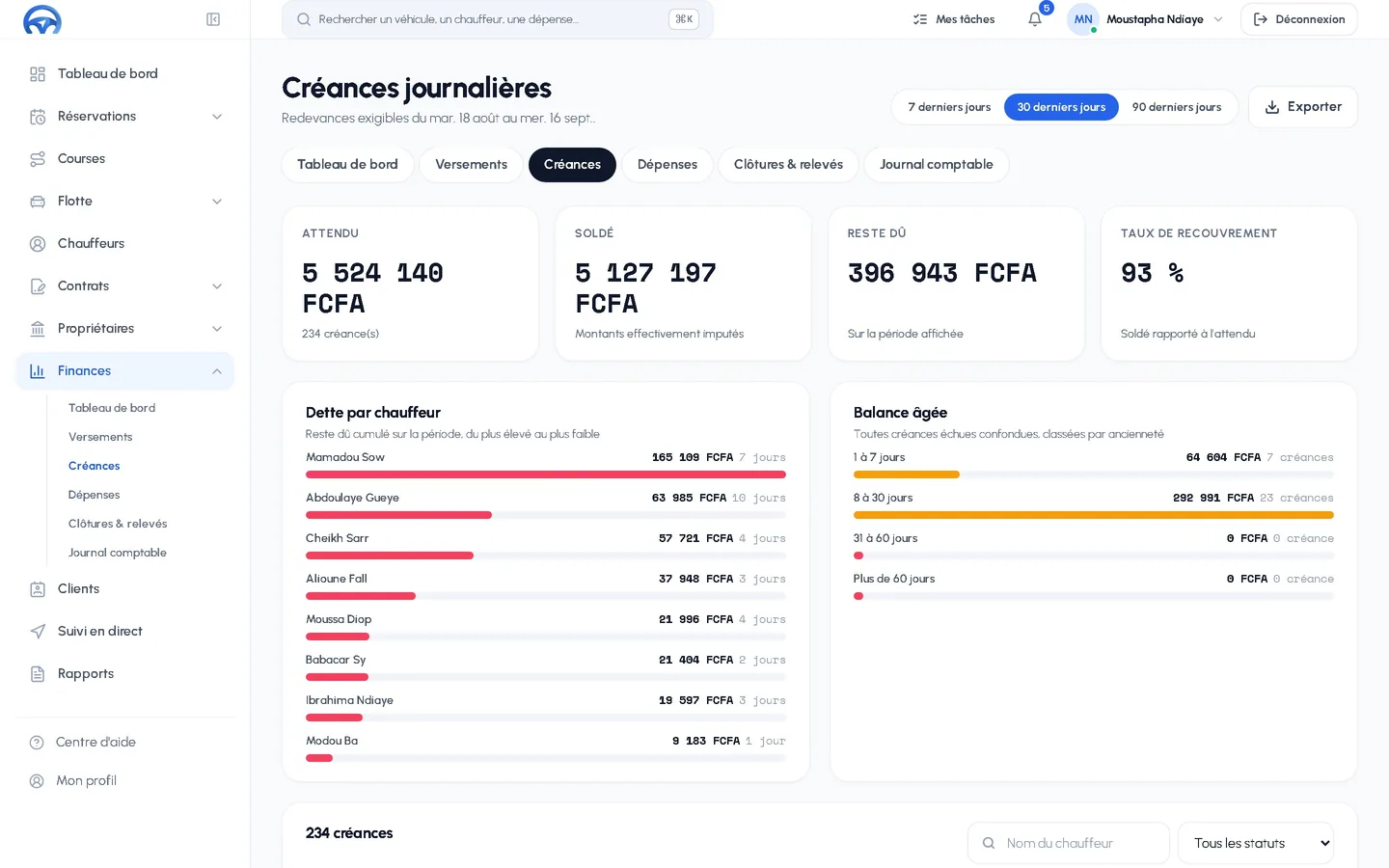
Task: Expand the Réservations submenu chevron
Action: (217, 117)
